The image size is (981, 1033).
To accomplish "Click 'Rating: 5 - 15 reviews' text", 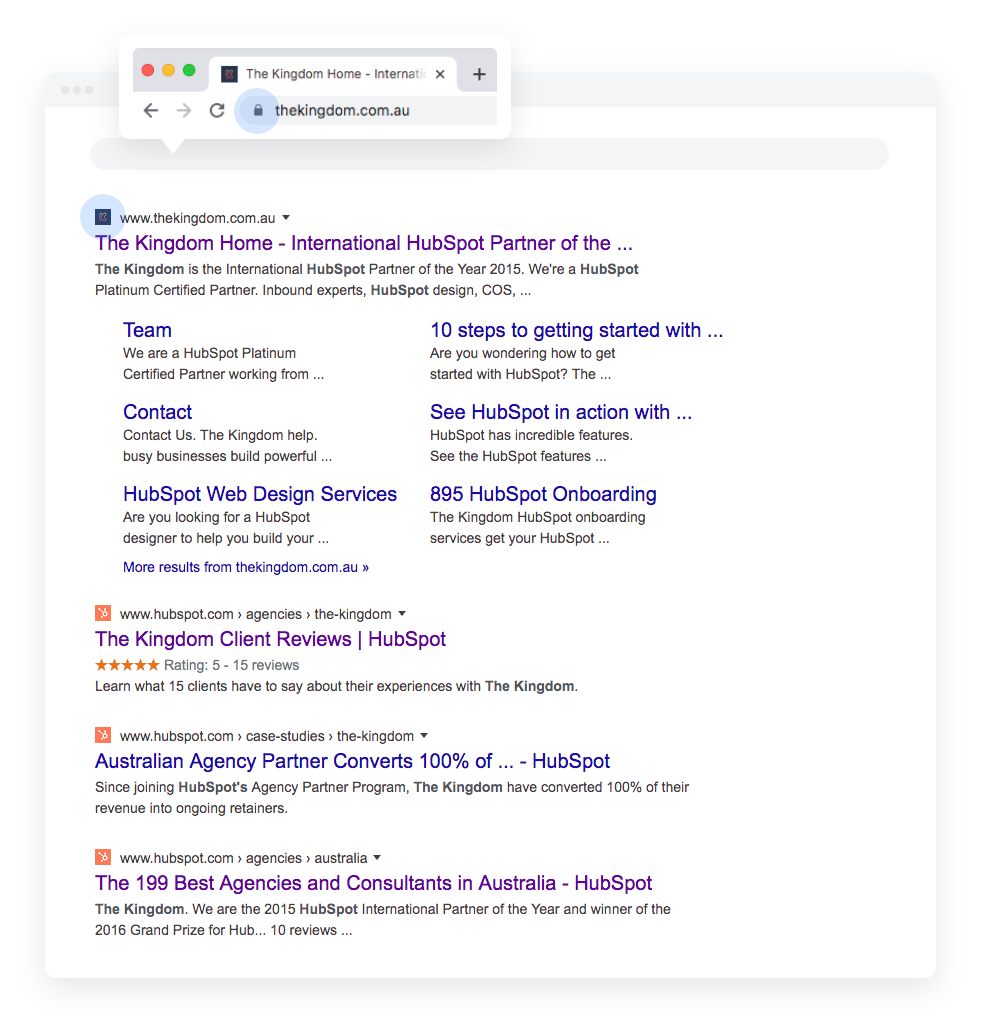I will pyautogui.click(x=231, y=665).
